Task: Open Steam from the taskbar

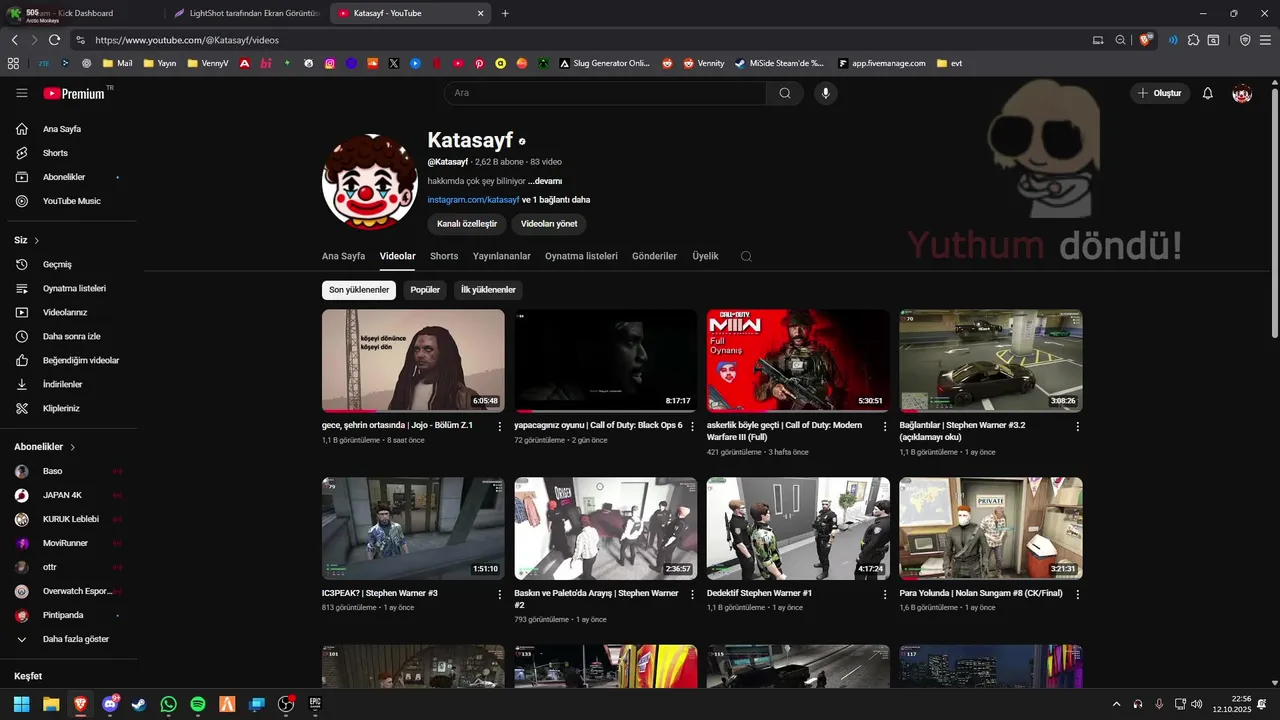Action: [138, 704]
